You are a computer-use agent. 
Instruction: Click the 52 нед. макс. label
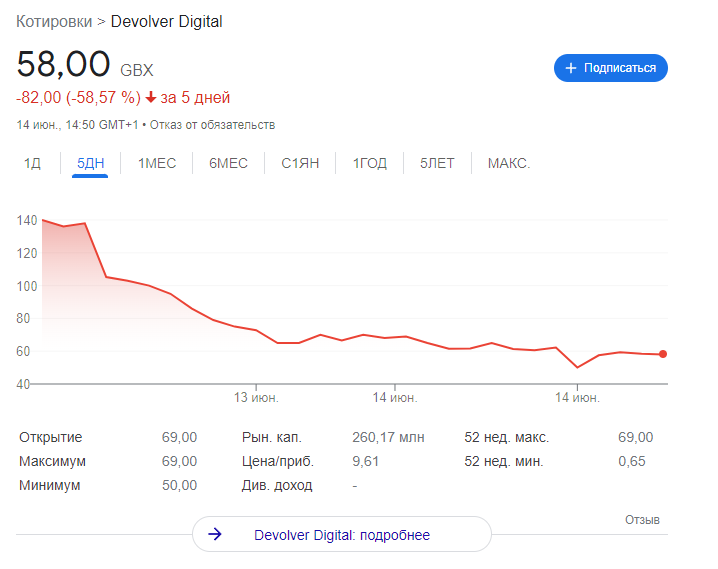(506, 437)
